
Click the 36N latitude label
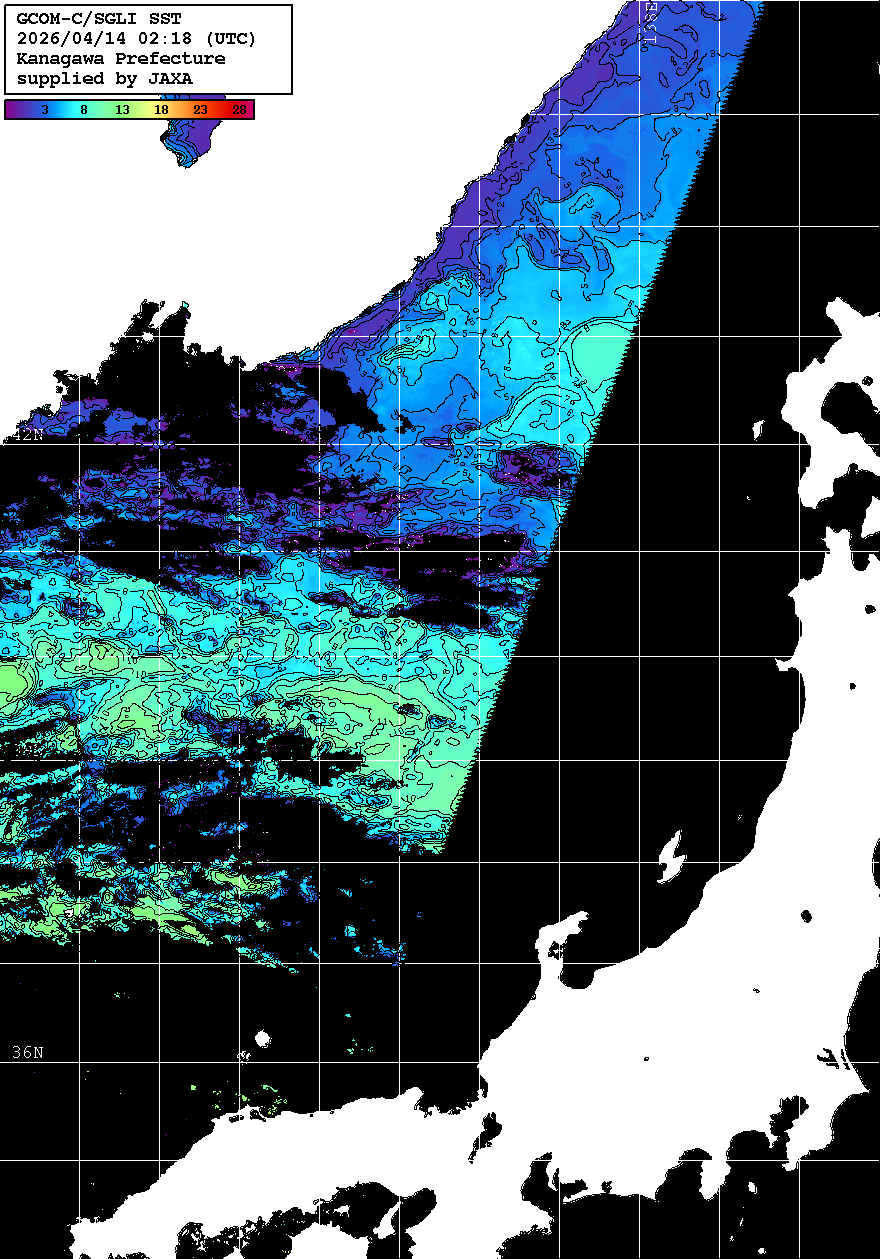point(27,1052)
